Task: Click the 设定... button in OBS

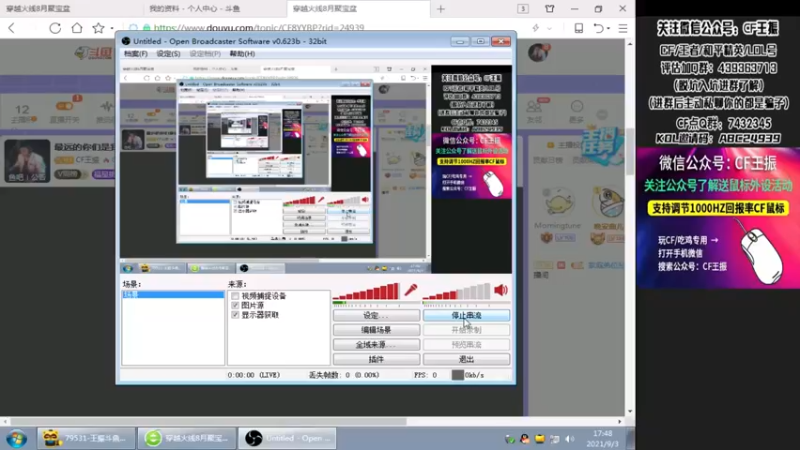Action: tap(376, 316)
